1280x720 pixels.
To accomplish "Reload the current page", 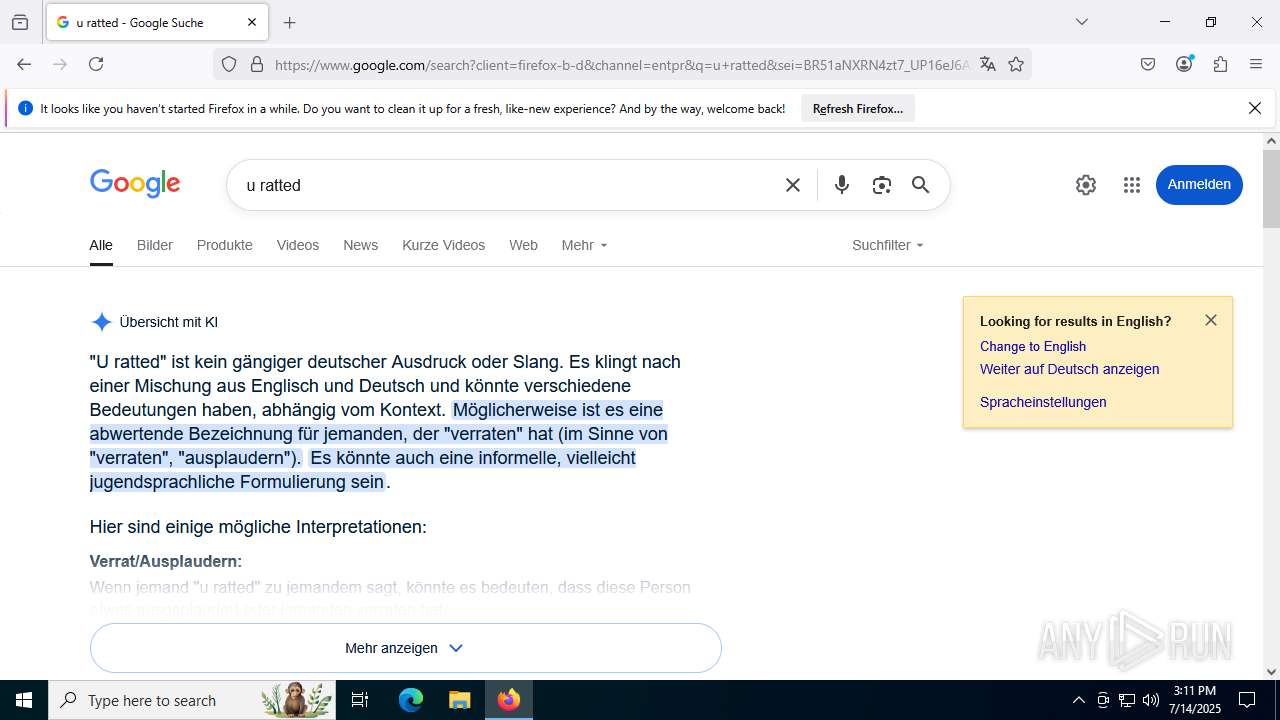I will click(x=96, y=64).
